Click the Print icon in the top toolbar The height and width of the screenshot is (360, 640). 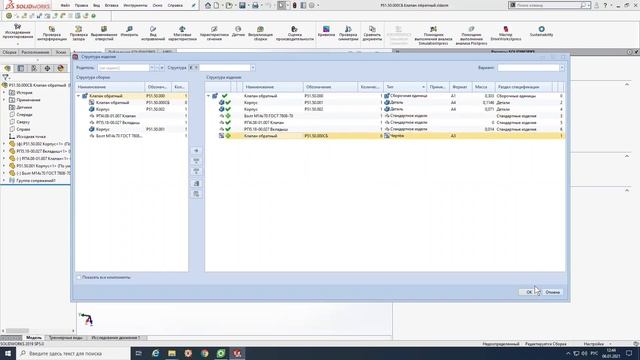click(x=256, y=5)
